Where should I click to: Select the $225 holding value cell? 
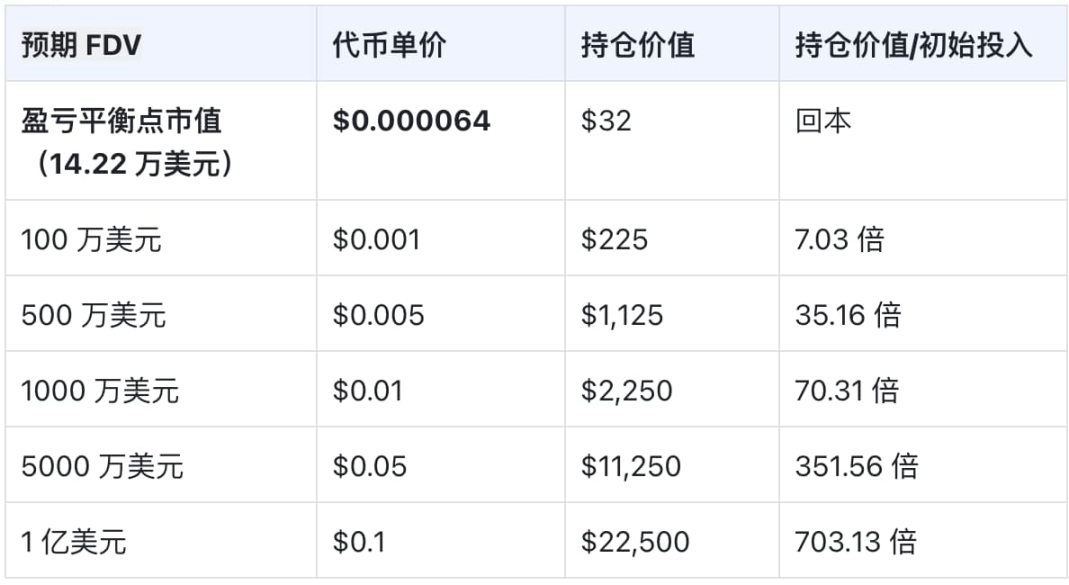[614, 240]
